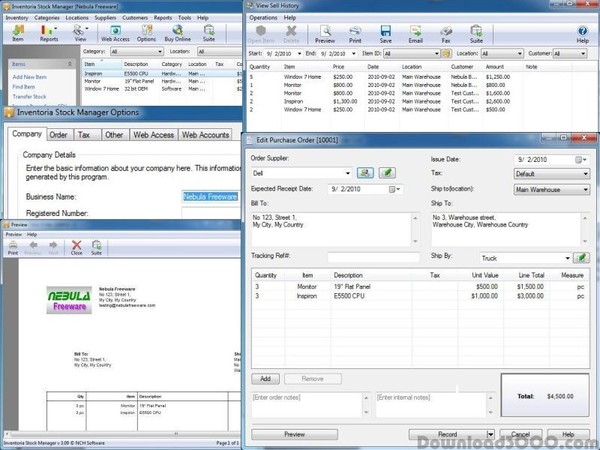
Task: Click the internal notes text box
Action: coord(431,404)
